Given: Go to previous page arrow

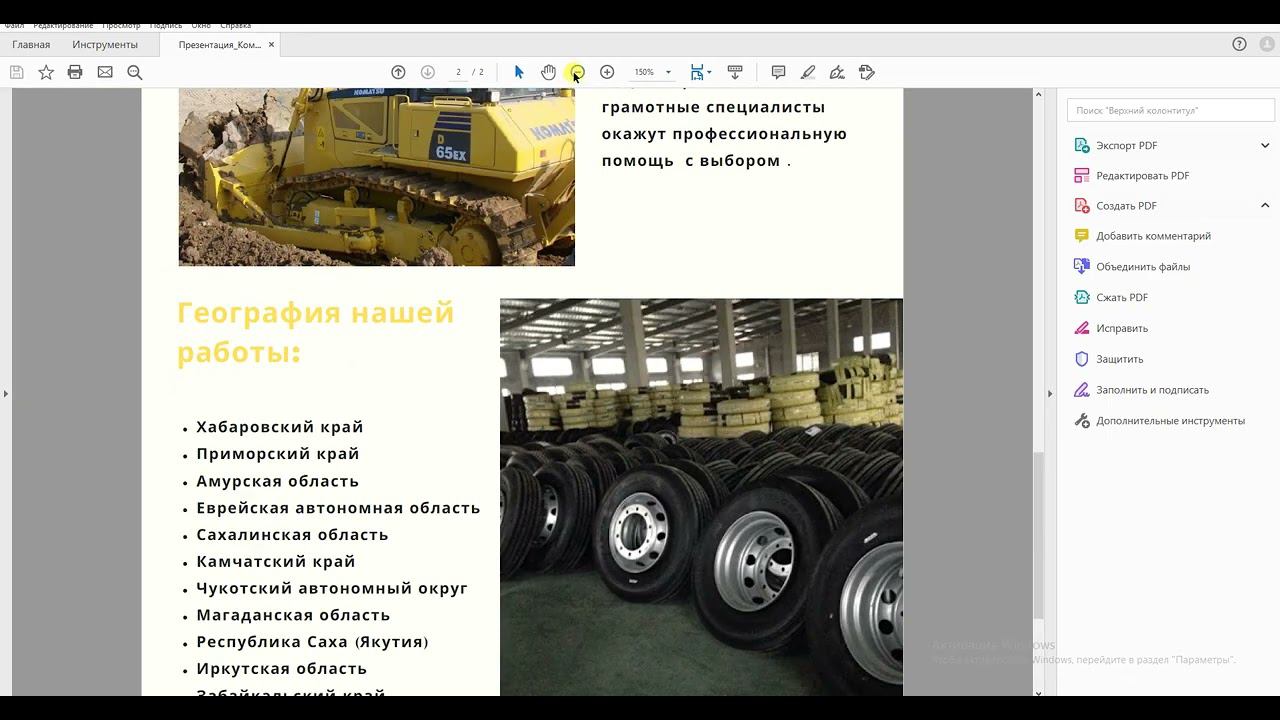Looking at the screenshot, I should (x=398, y=72).
